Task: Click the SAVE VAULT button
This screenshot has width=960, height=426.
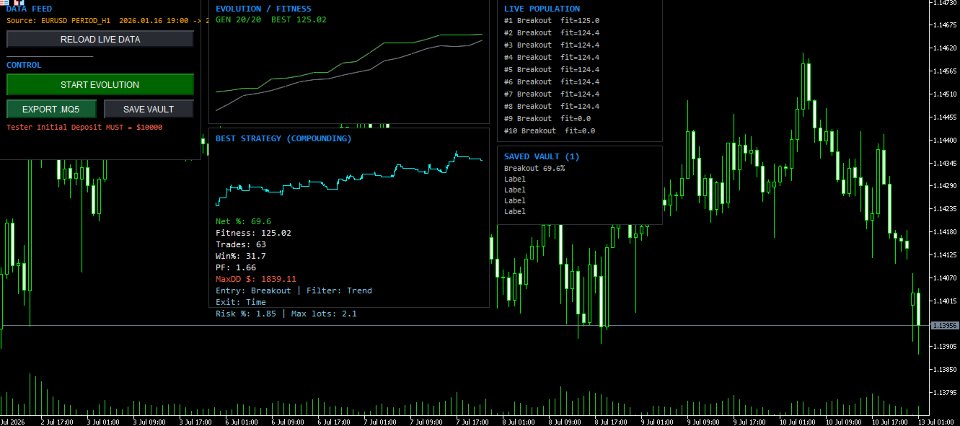Action: (x=149, y=110)
